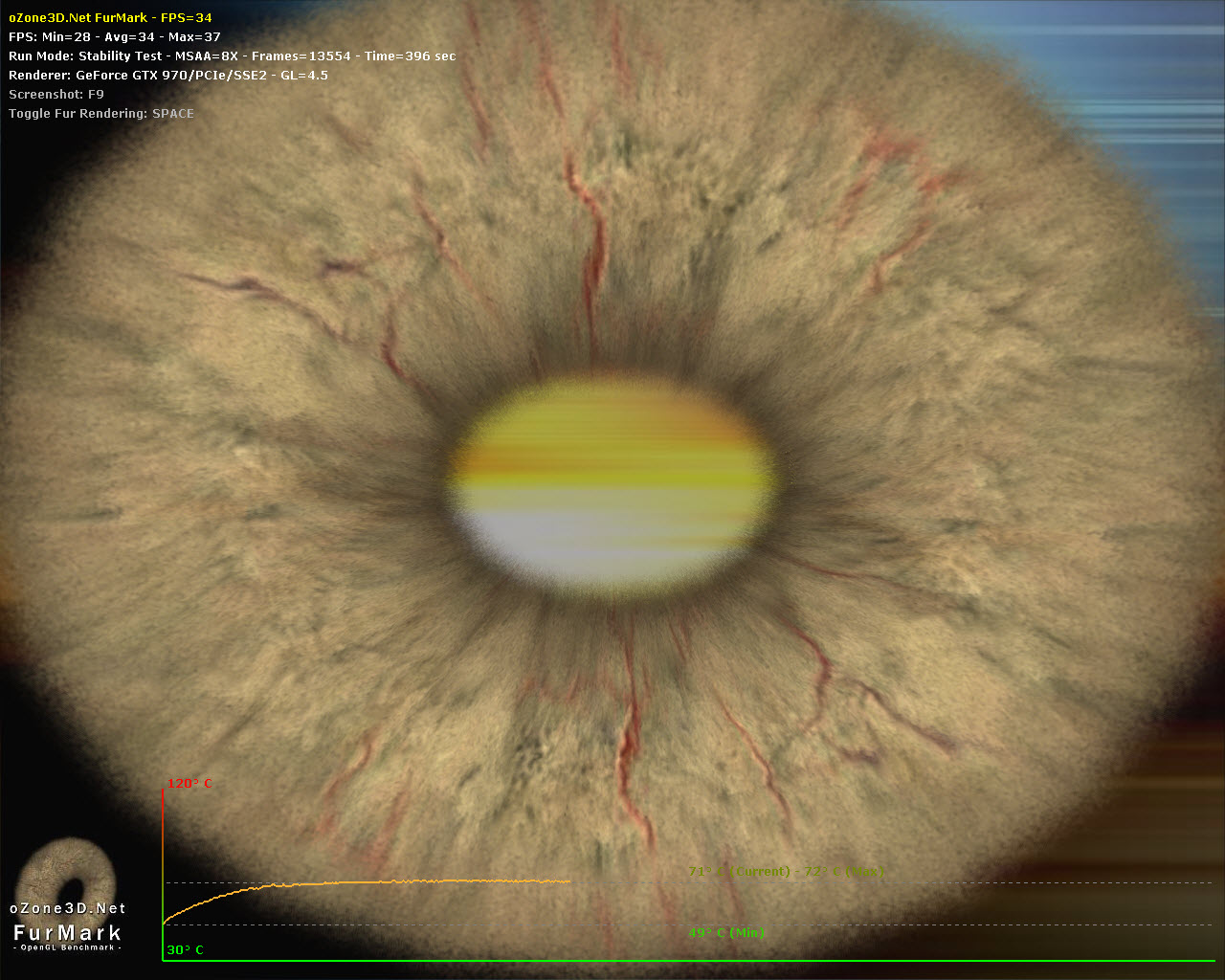Click the orange temperature curve on graph
The height and width of the screenshot is (980, 1225).
point(431,881)
